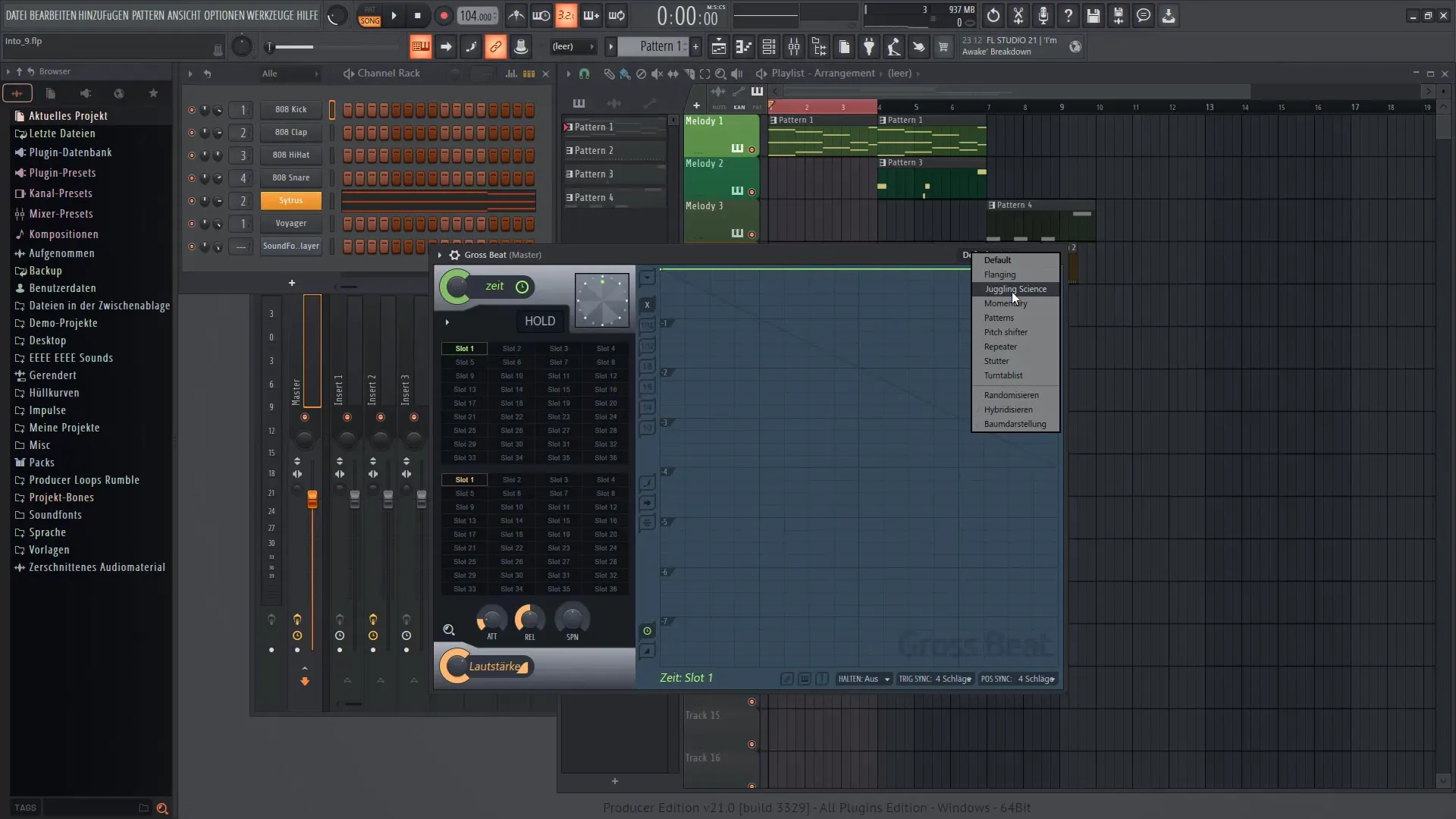Viewport: 1456px width, 819px height.
Task: Expand the Meine Projekte folder
Action: pos(64,427)
